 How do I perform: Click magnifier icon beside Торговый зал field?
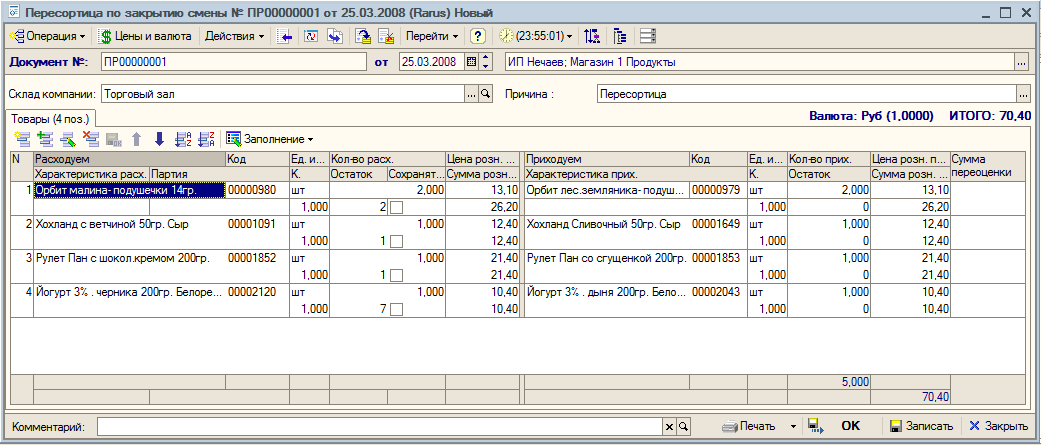click(x=485, y=94)
